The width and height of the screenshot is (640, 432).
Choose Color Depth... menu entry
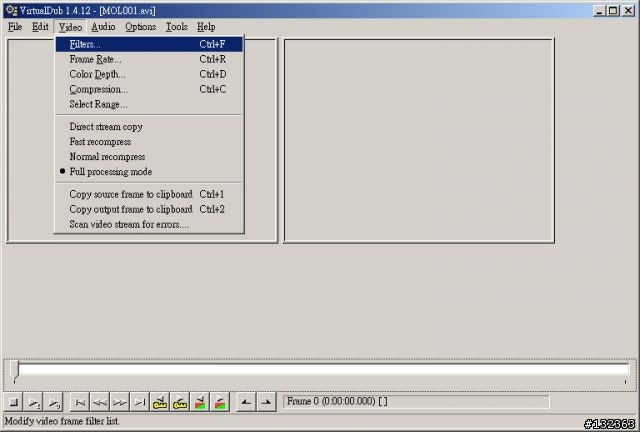coord(149,74)
